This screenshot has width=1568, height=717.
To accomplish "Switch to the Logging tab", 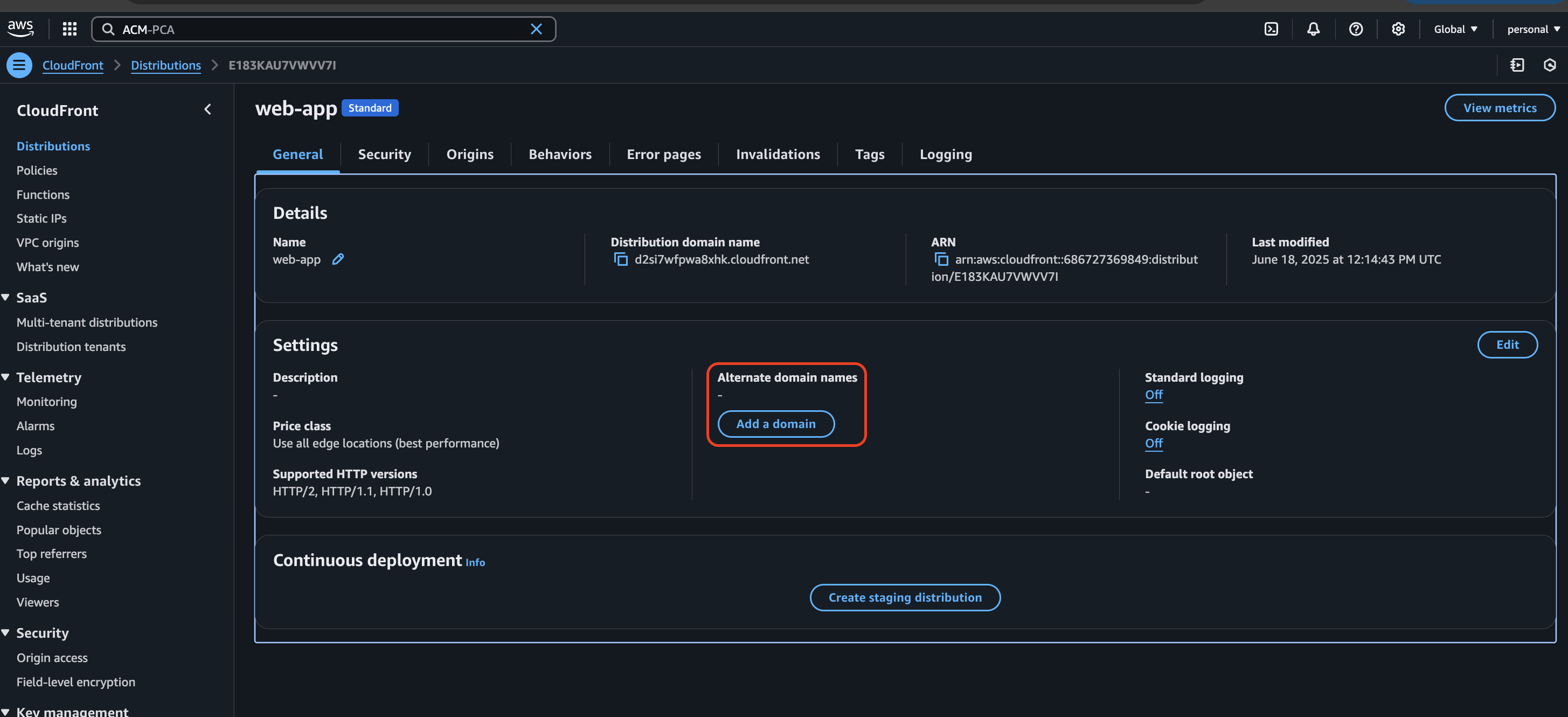I will coord(945,154).
